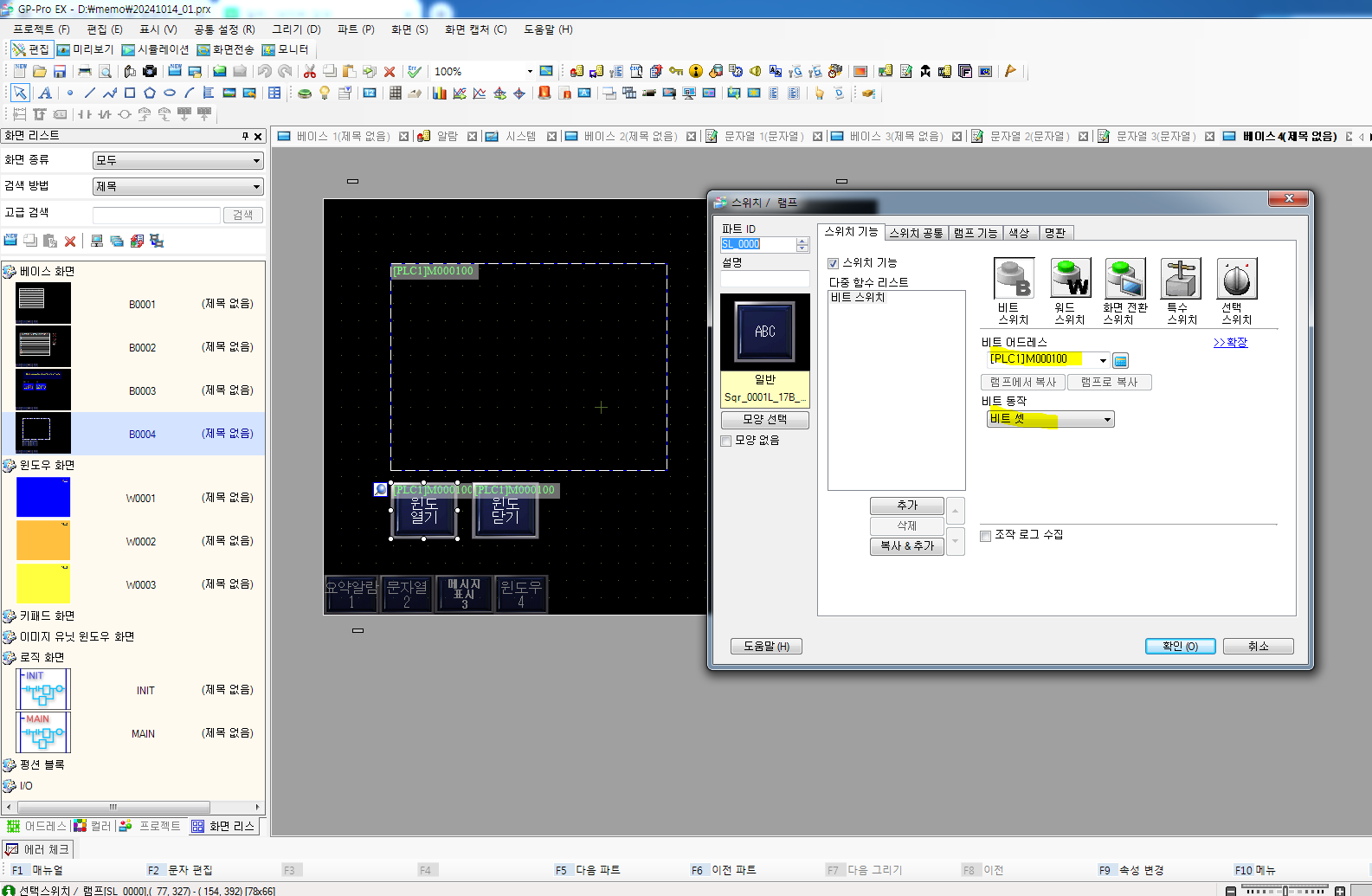Image resolution: width=1372 pixels, height=896 pixels.
Task: Click the screen list horizontal scrollbar
Action: [x=113, y=808]
